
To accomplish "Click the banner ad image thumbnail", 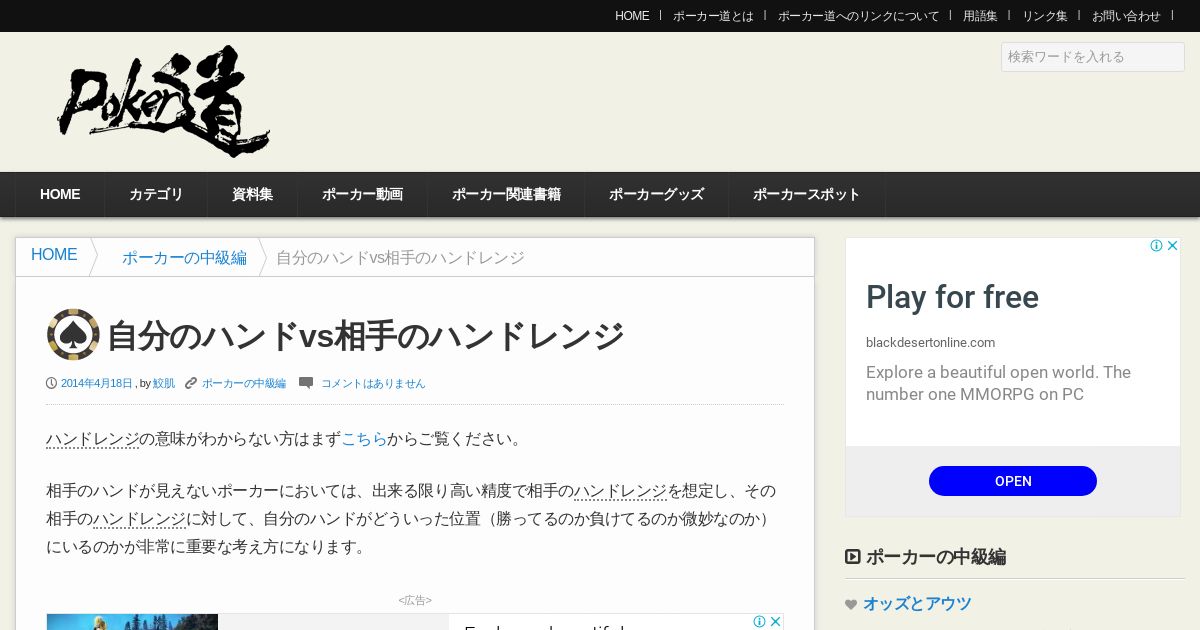I will click(x=132, y=622).
